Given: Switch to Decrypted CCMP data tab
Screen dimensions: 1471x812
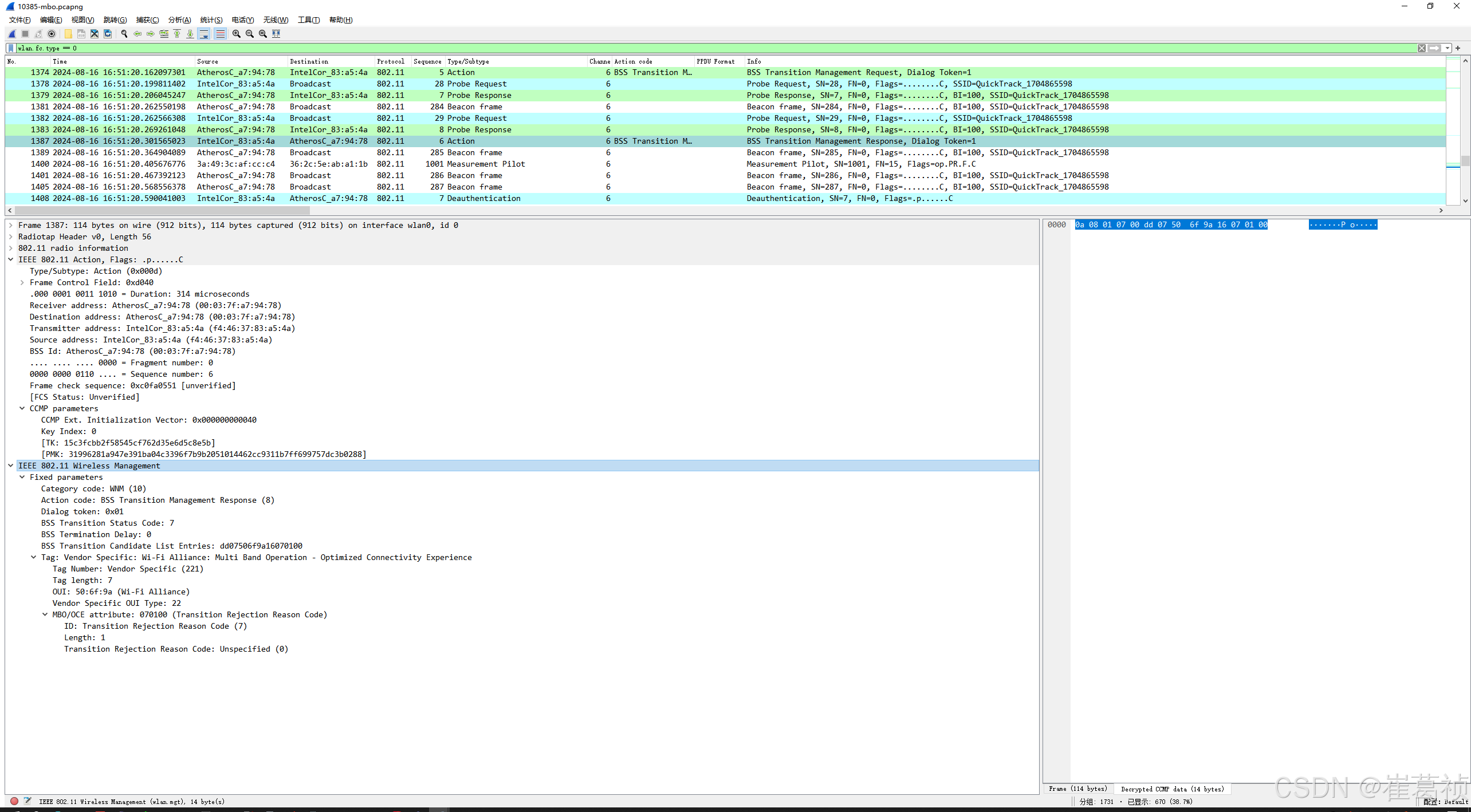Looking at the screenshot, I should (1172, 789).
